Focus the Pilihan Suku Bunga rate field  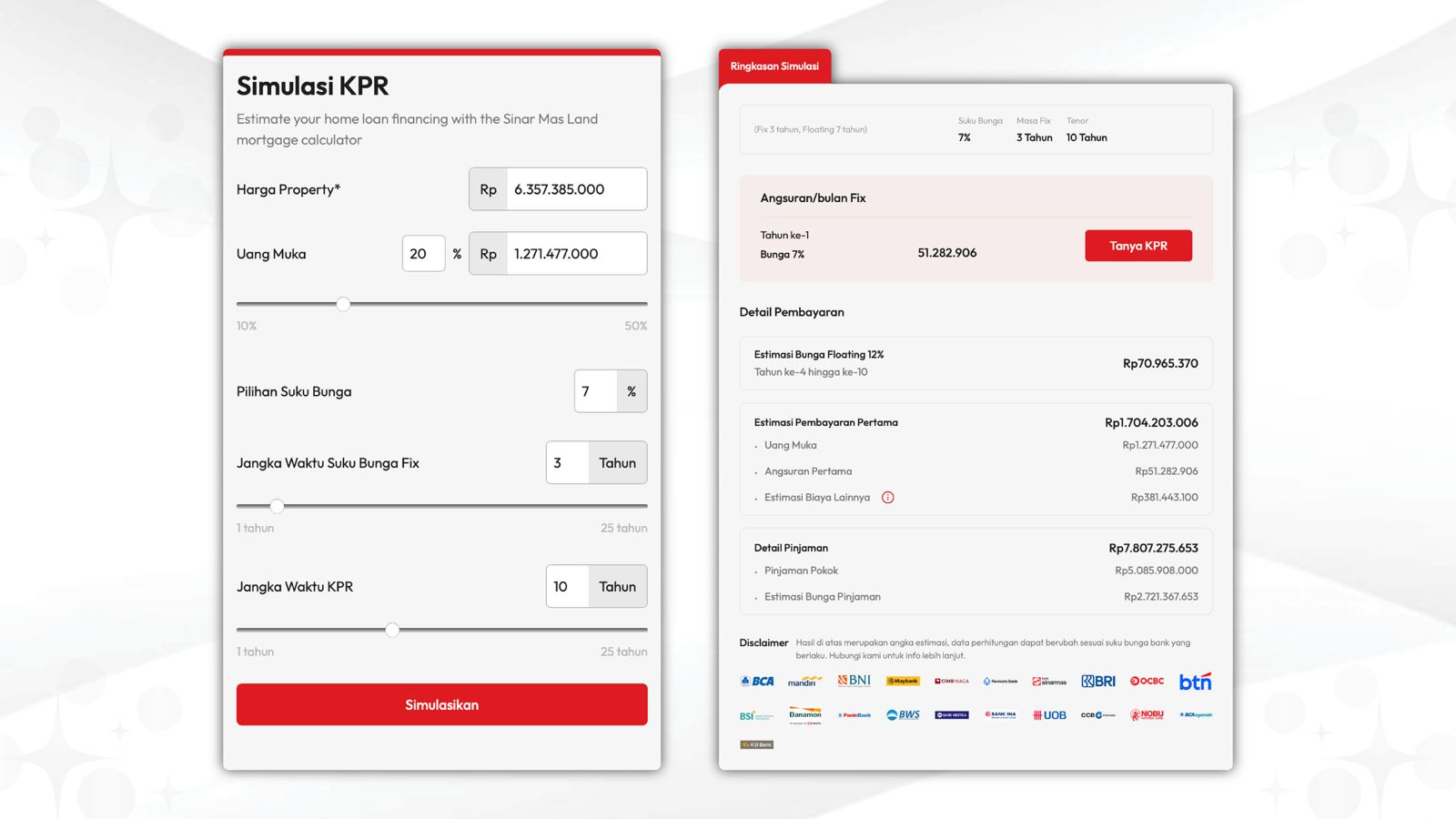596,391
